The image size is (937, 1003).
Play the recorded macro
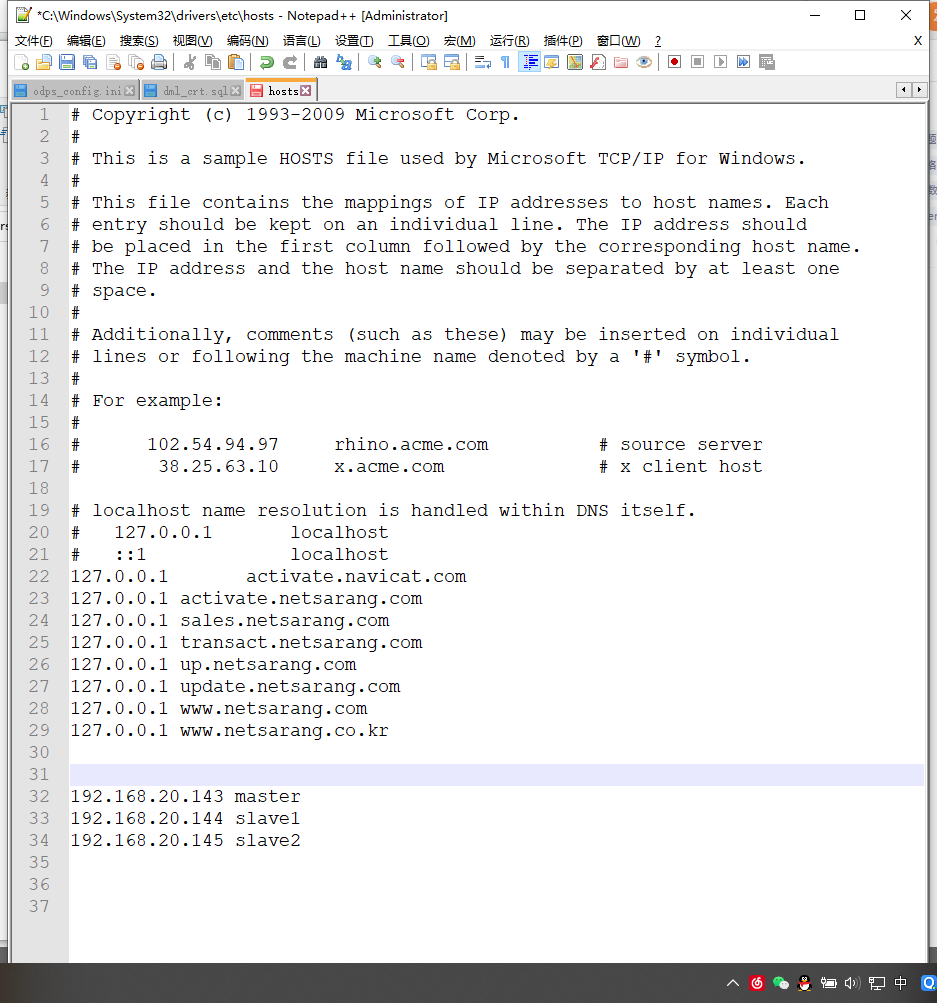tap(720, 62)
